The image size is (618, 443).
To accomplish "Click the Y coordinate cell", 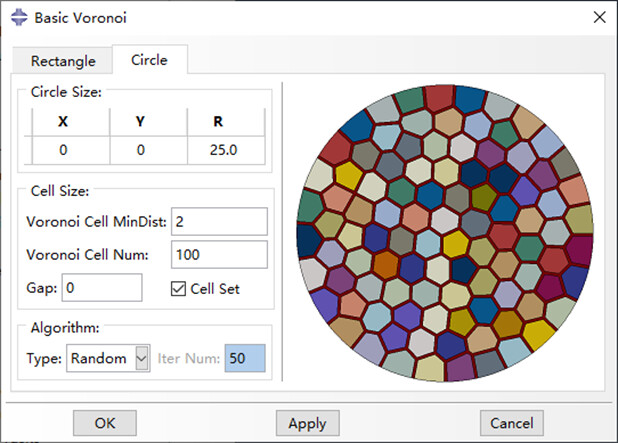I will coord(149,150).
